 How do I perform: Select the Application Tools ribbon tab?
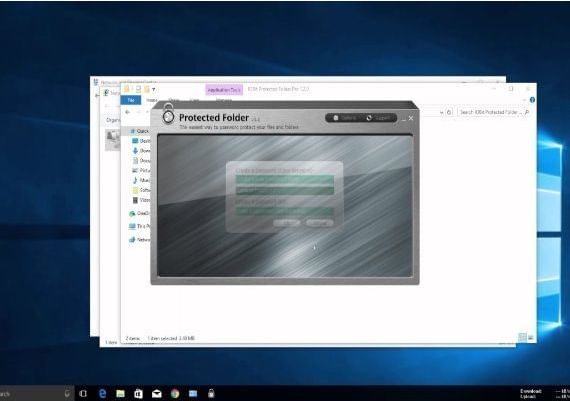pos(224,89)
